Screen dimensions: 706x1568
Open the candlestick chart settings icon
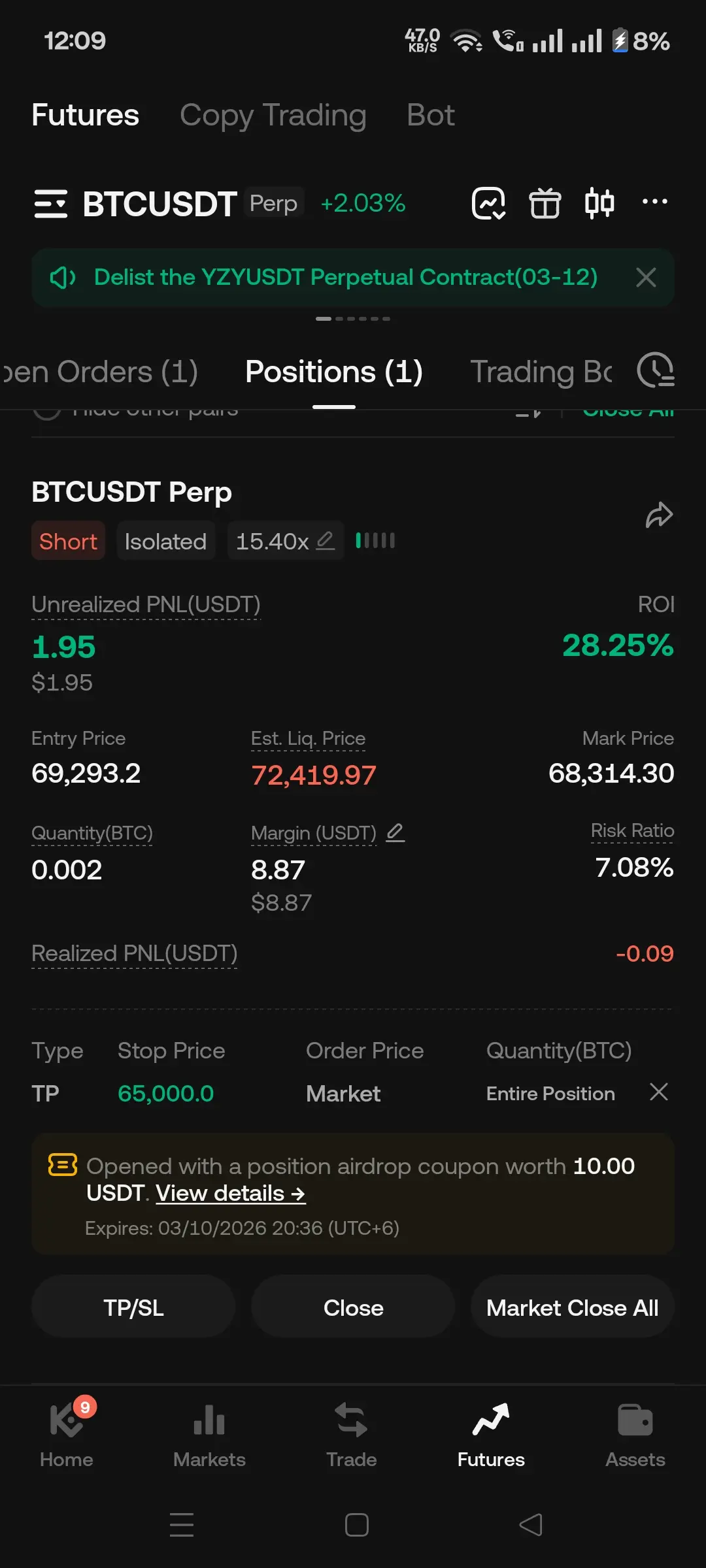coord(599,203)
